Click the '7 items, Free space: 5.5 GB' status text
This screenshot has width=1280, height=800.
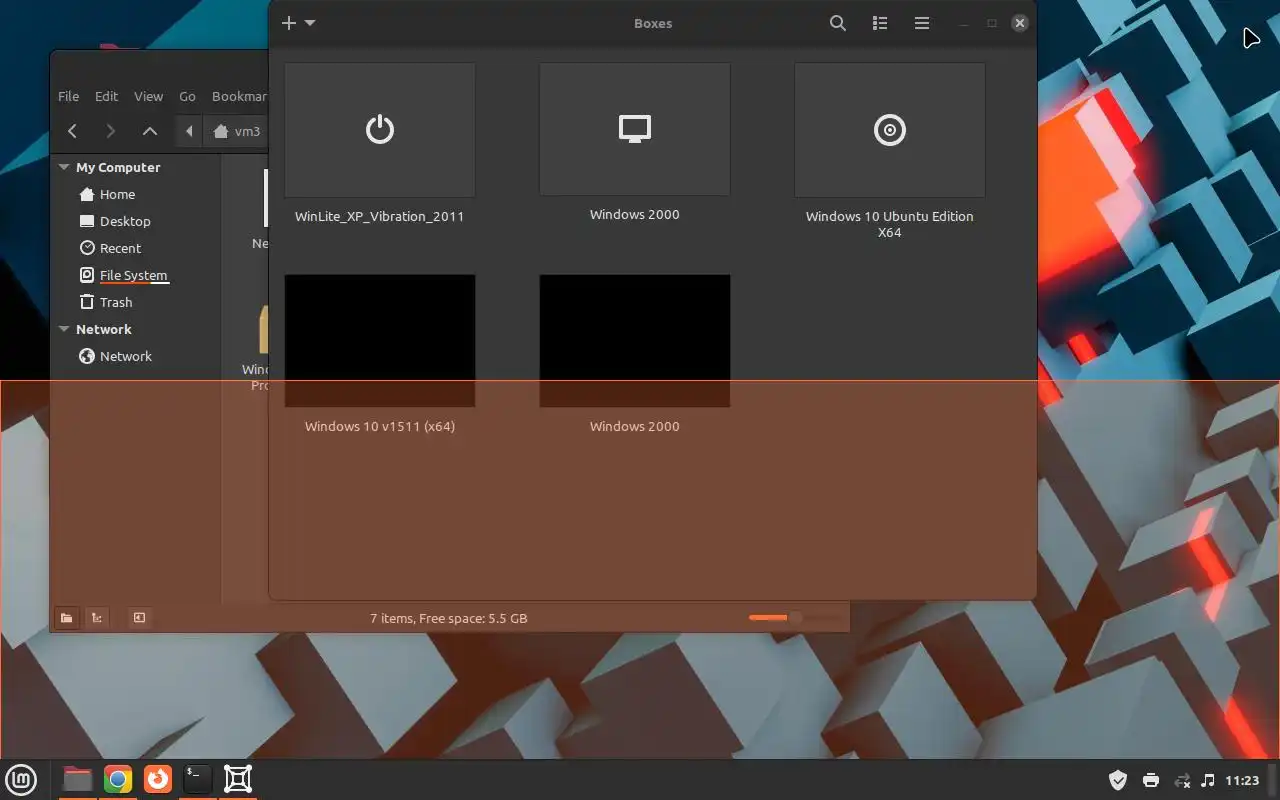(449, 618)
